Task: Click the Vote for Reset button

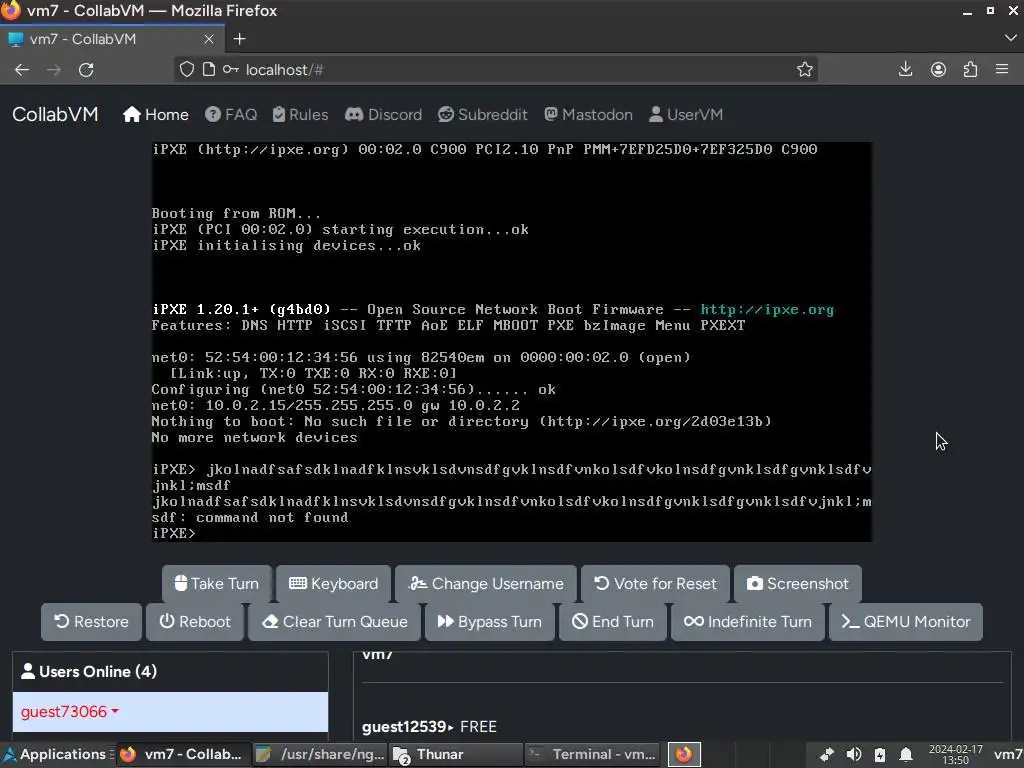Action: (655, 583)
